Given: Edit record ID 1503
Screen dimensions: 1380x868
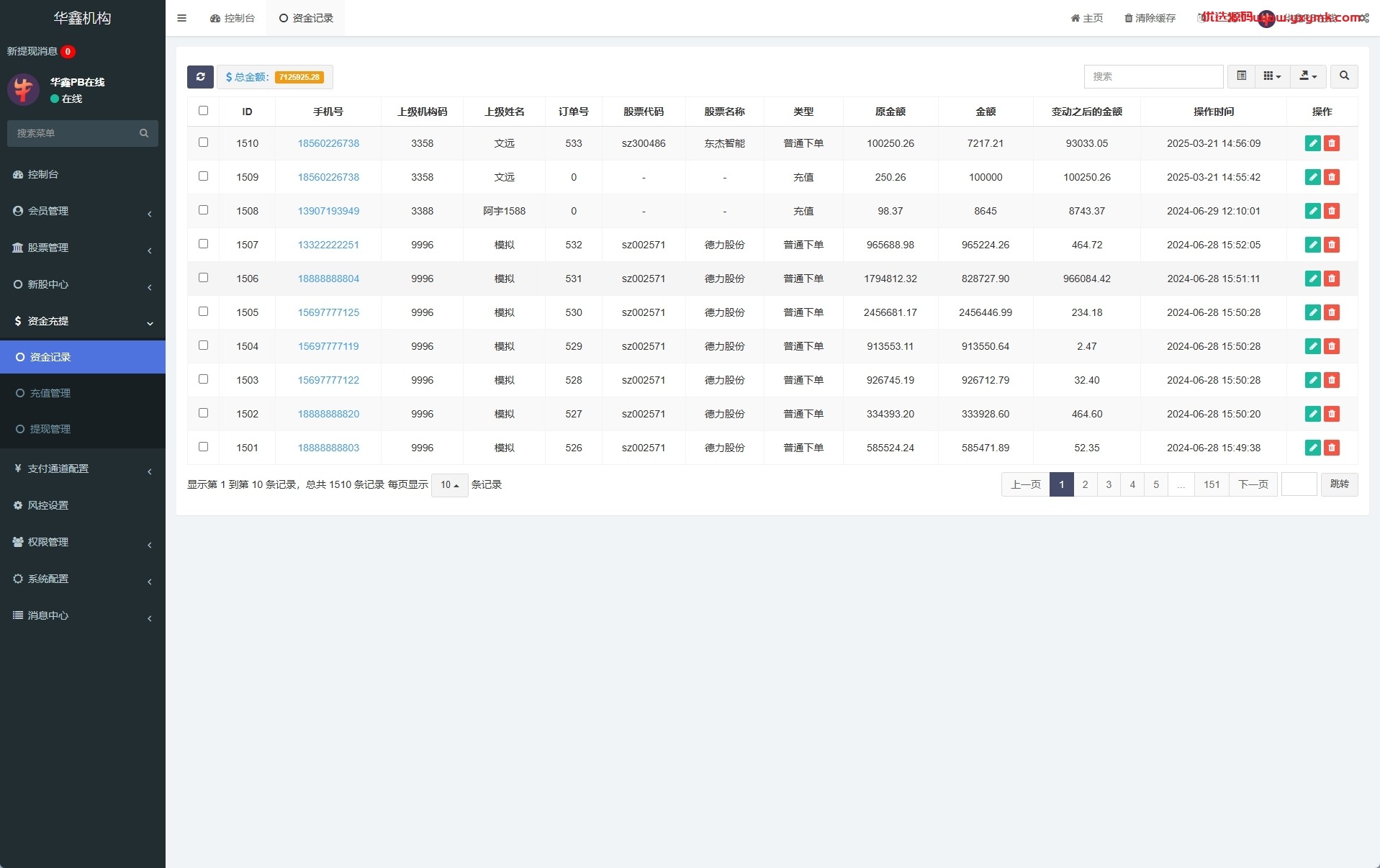Looking at the screenshot, I should click(1313, 380).
